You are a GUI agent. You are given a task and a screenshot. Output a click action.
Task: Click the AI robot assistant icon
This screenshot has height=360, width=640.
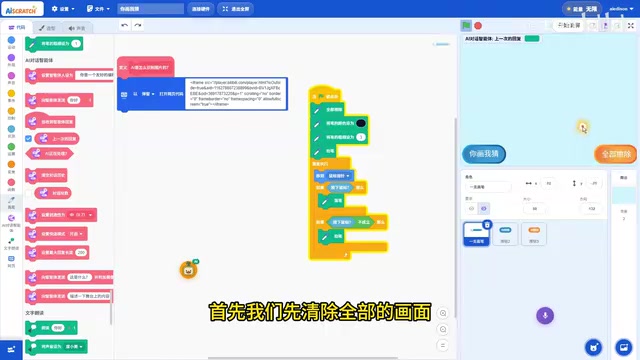[189, 270]
